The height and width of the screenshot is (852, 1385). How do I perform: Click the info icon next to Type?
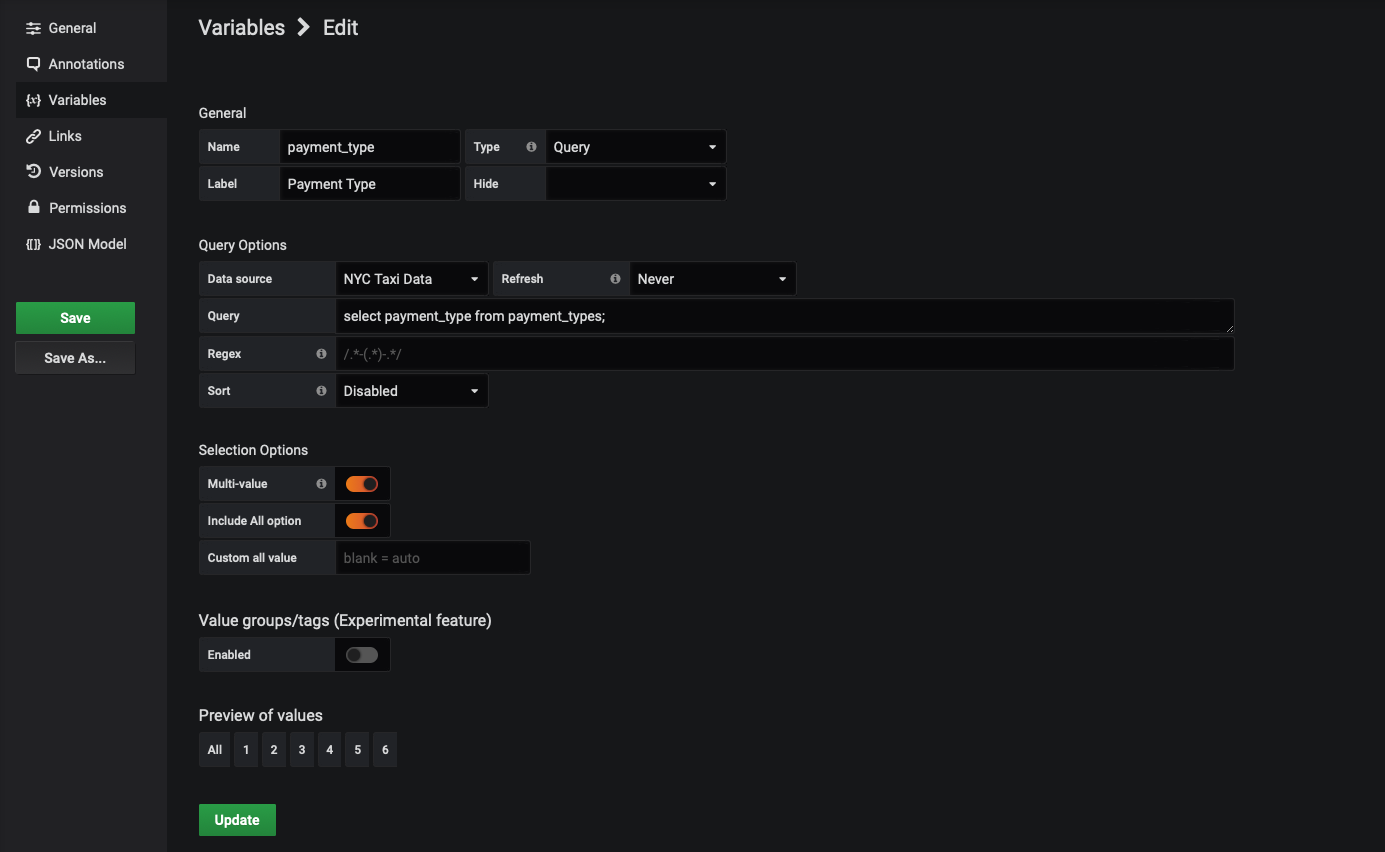pyautogui.click(x=530, y=146)
